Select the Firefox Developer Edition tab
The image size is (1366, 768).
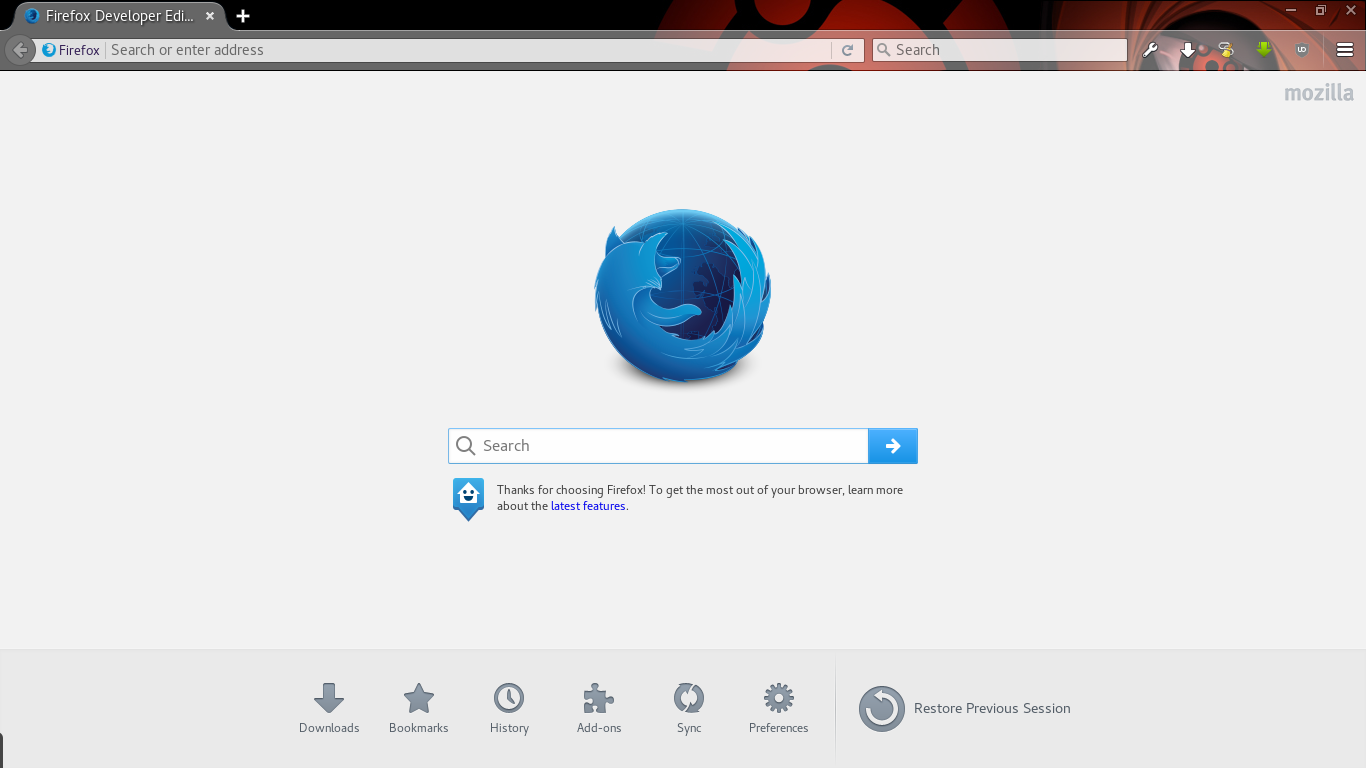point(120,16)
